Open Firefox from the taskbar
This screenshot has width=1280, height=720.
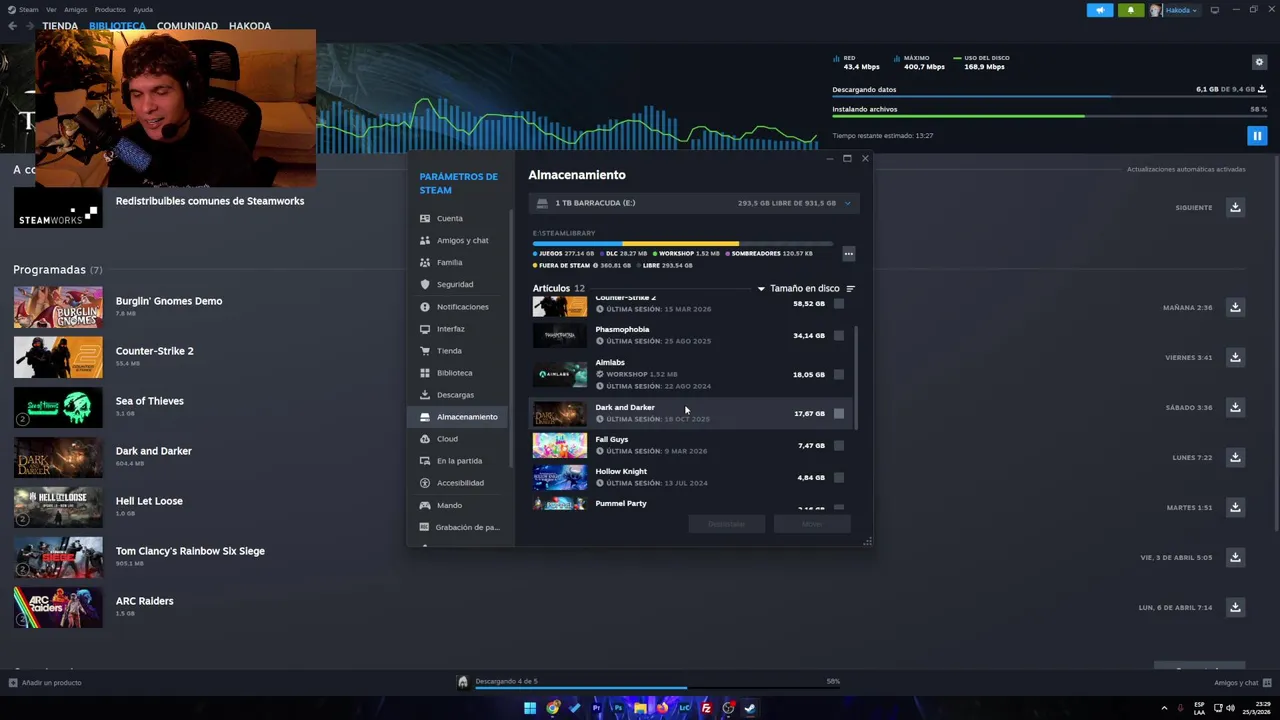tap(662, 708)
